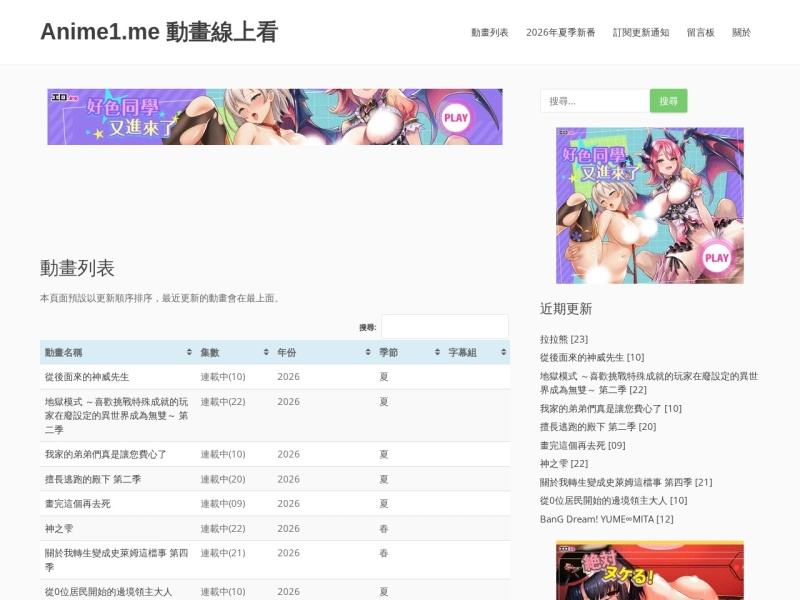Open 畫完這個再去死 [09] sidebar link
This screenshot has width=800, height=600.
583,445
